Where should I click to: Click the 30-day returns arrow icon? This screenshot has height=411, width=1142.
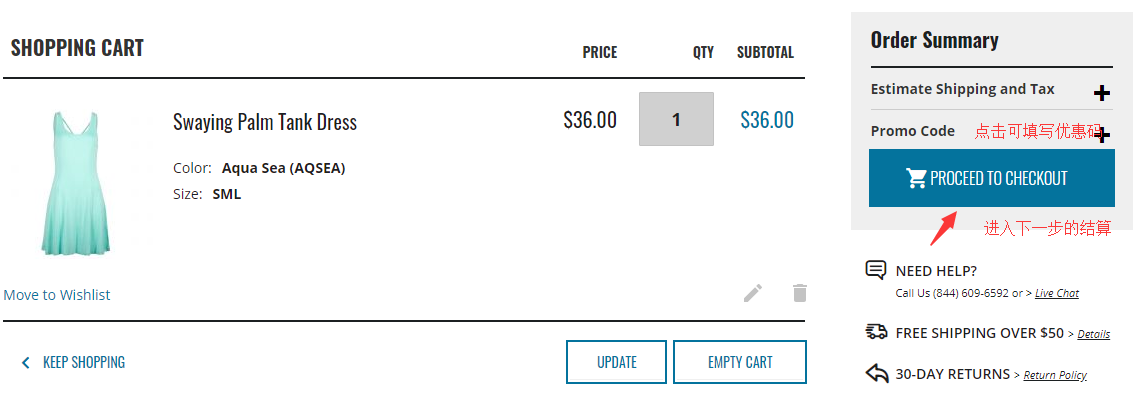(x=876, y=373)
